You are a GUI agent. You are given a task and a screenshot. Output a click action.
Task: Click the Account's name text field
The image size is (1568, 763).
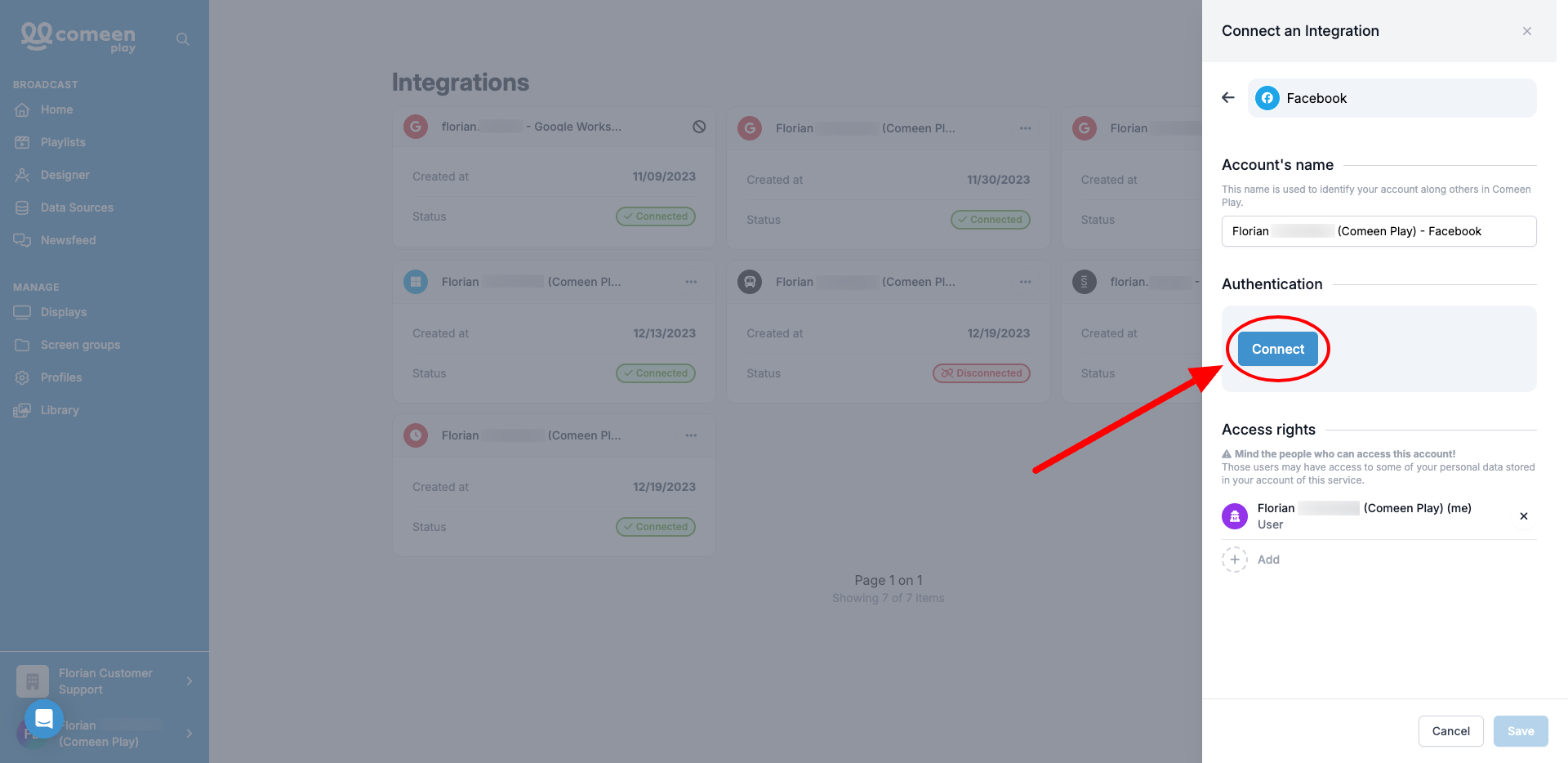(x=1379, y=231)
